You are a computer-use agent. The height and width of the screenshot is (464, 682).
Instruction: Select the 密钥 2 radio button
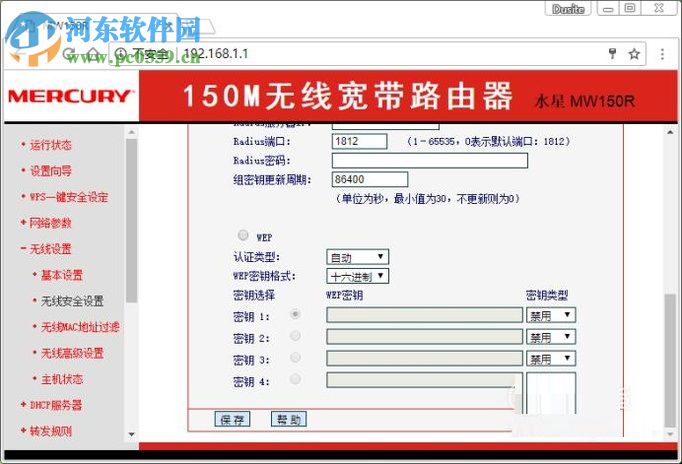point(295,336)
